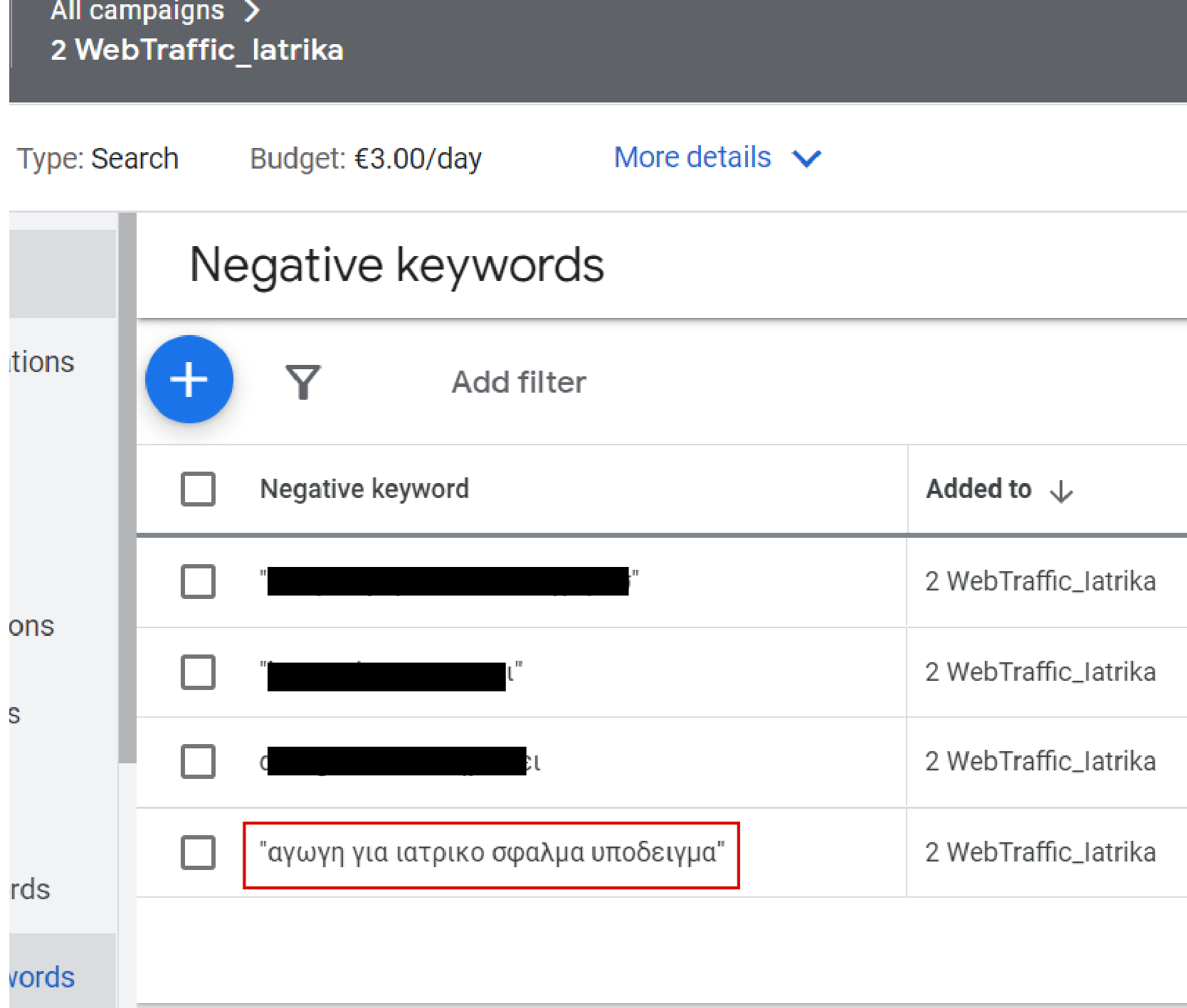The width and height of the screenshot is (1187, 1008).
Task: Click the Add filter field
Action: pyautogui.click(x=519, y=382)
